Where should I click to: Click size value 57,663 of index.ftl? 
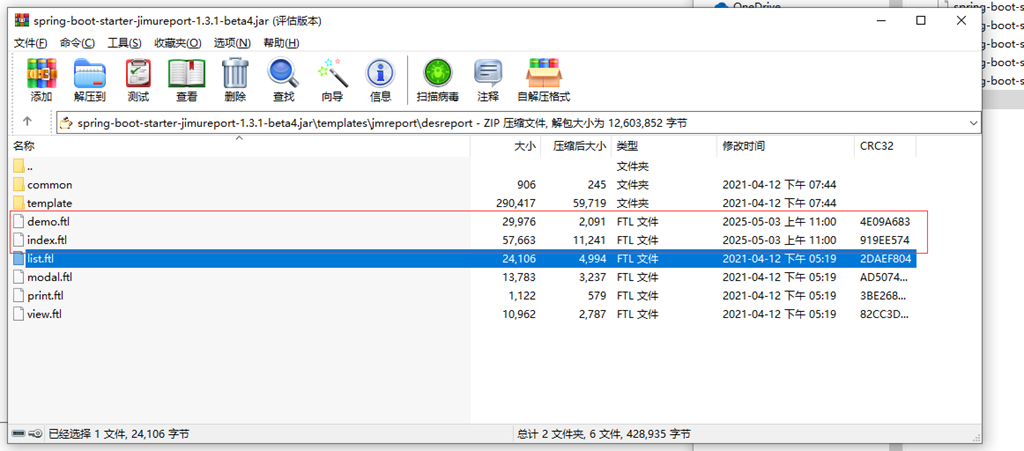518,240
